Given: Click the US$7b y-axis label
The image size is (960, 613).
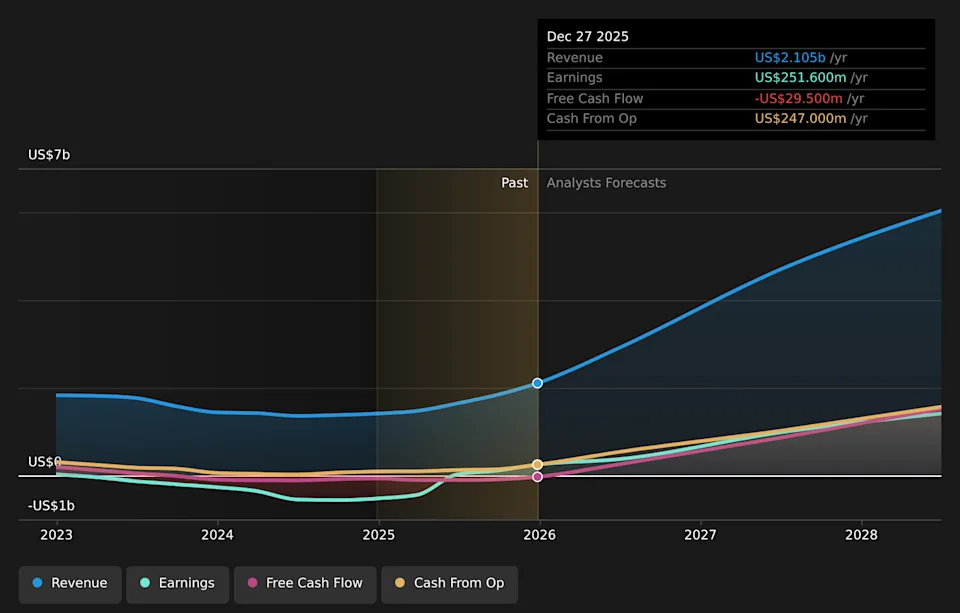Looking at the screenshot, I should [x=49, y=155].
